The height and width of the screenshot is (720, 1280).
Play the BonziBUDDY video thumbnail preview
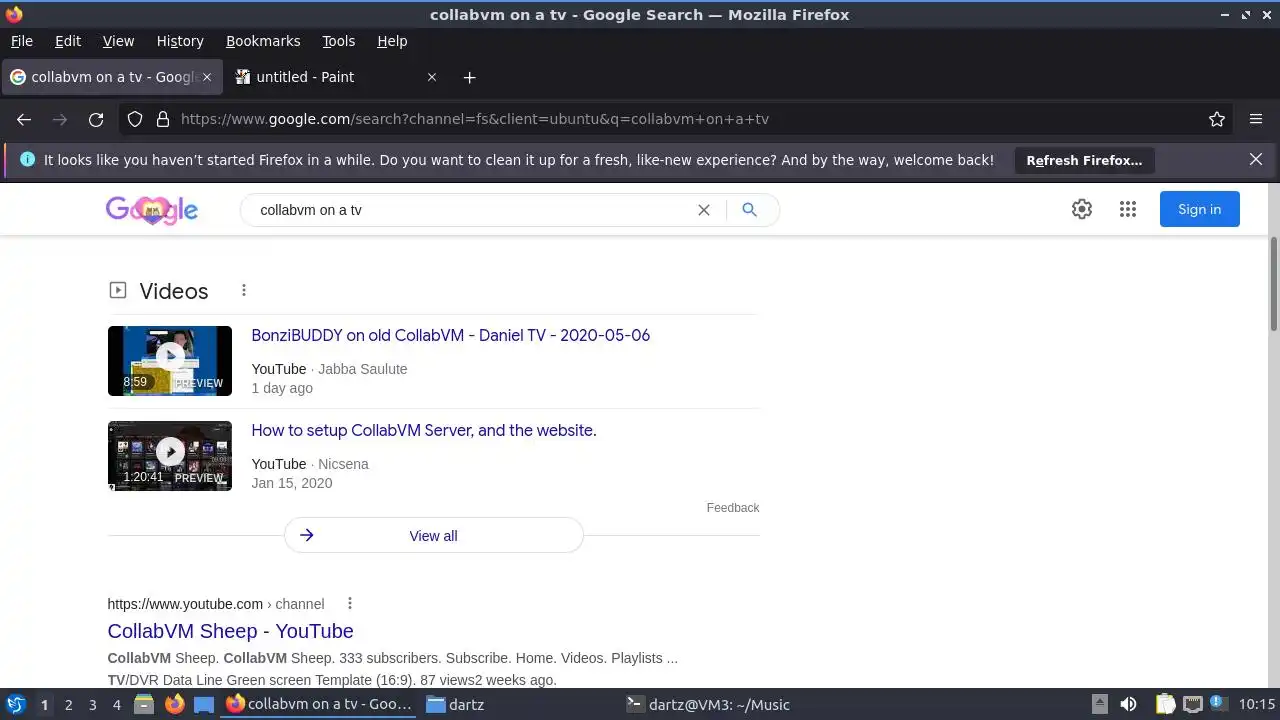coord(170,360)
